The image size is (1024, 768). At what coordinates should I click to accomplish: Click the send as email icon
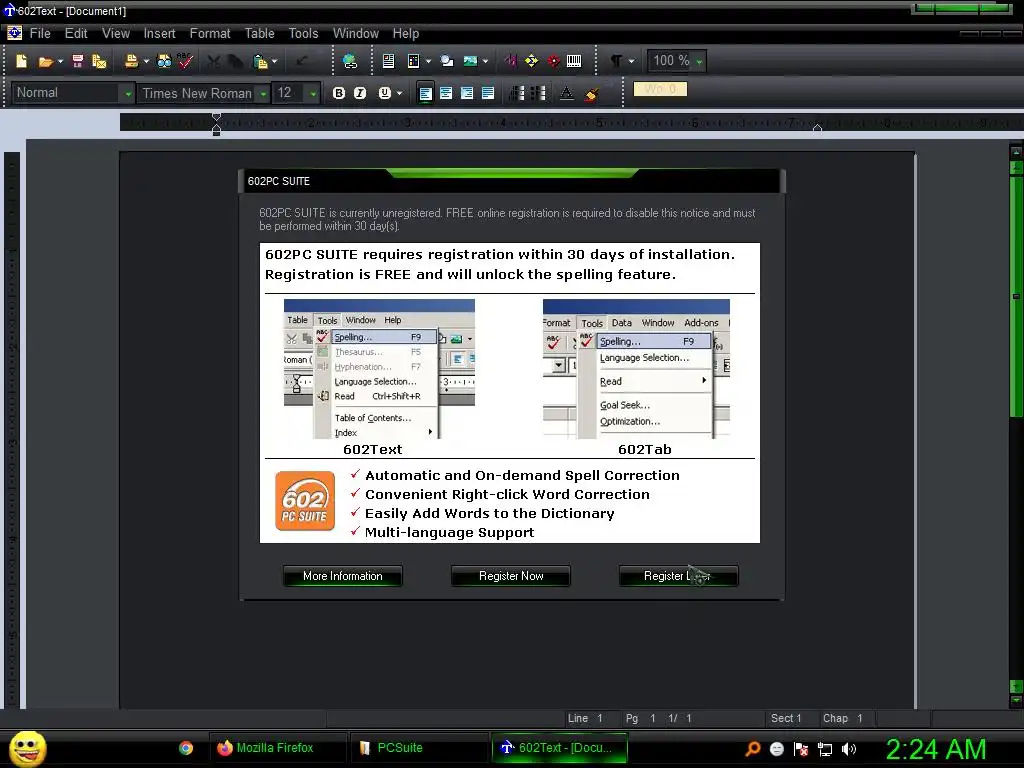(99, 61)
